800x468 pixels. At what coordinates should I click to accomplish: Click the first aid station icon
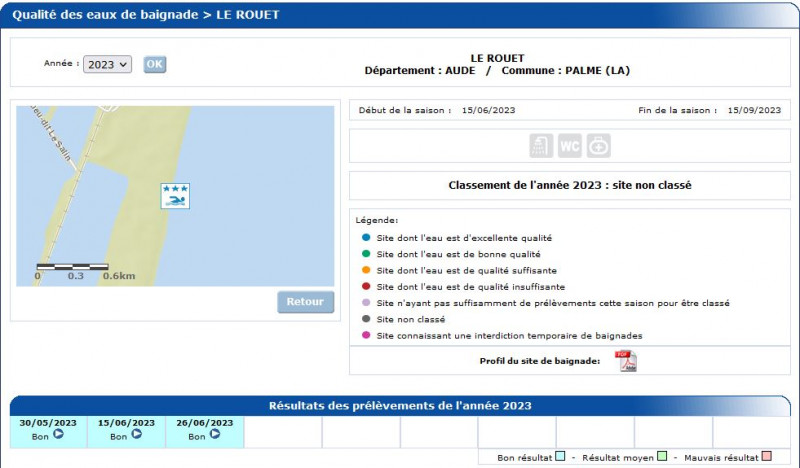click(x=598, y=146)
